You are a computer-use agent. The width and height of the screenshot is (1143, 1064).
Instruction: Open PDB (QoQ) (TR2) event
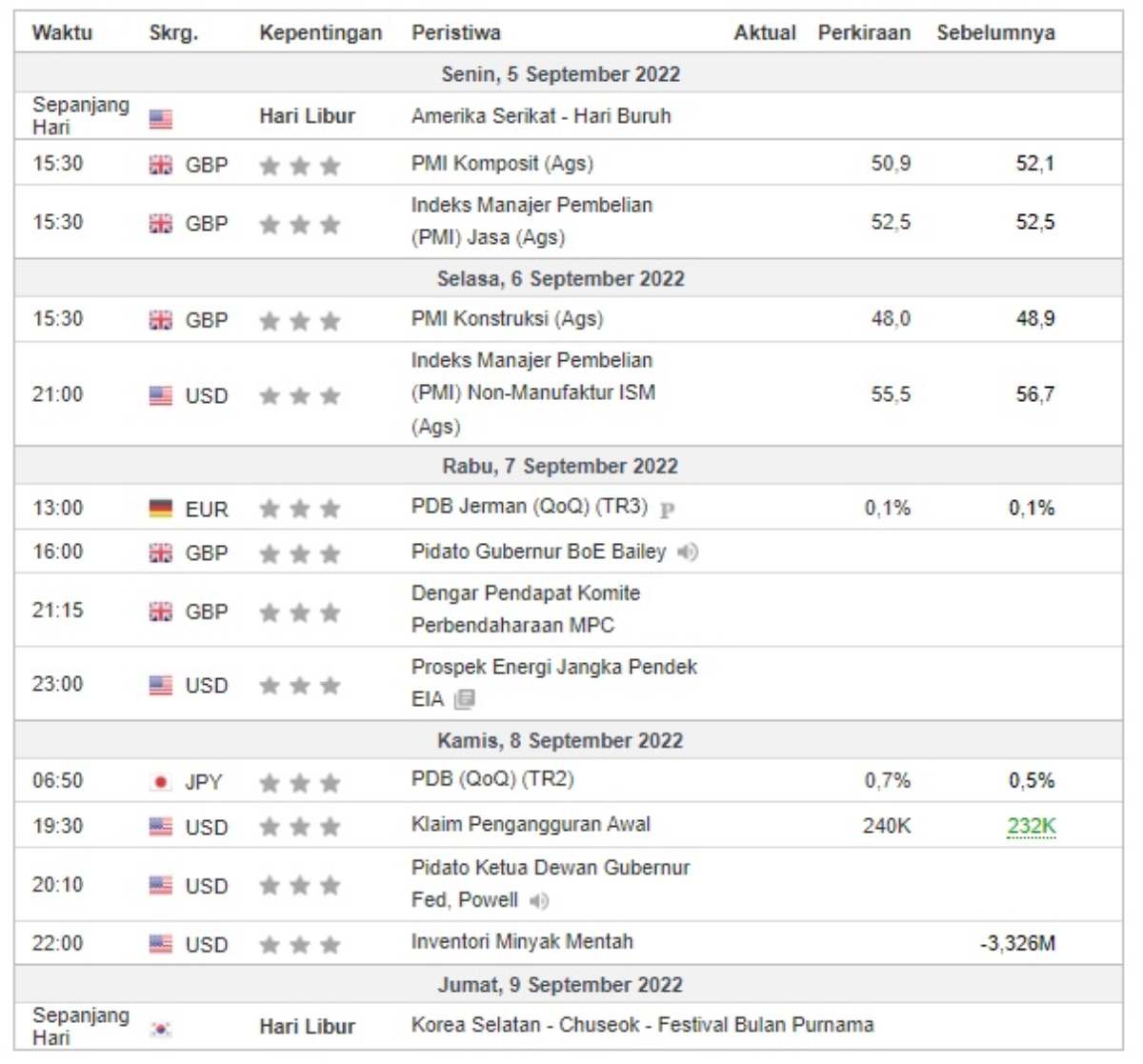click(492, 779)
